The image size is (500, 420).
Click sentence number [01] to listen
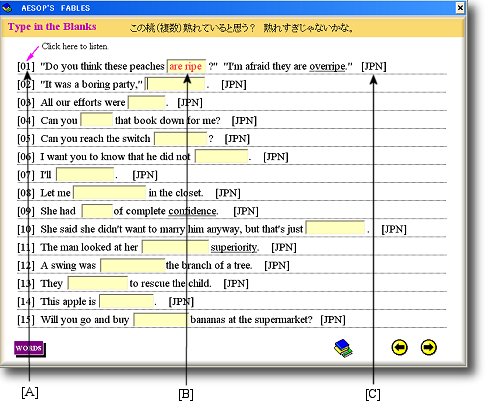tap(26, 66)
